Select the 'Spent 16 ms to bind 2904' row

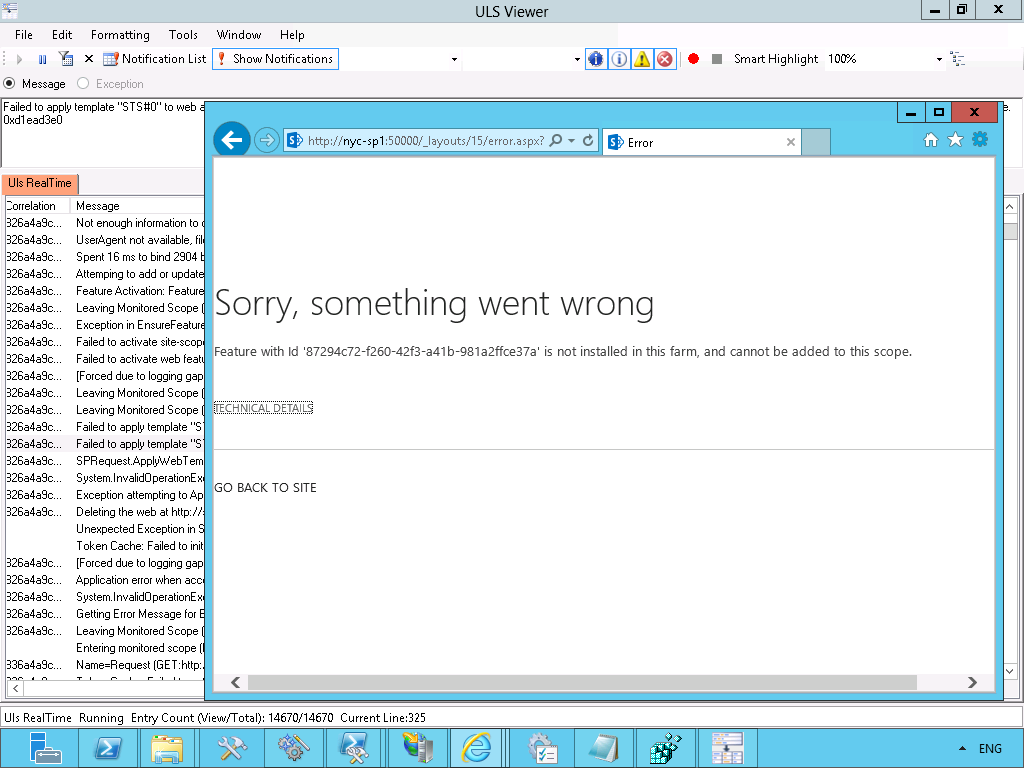click(104, 257)
